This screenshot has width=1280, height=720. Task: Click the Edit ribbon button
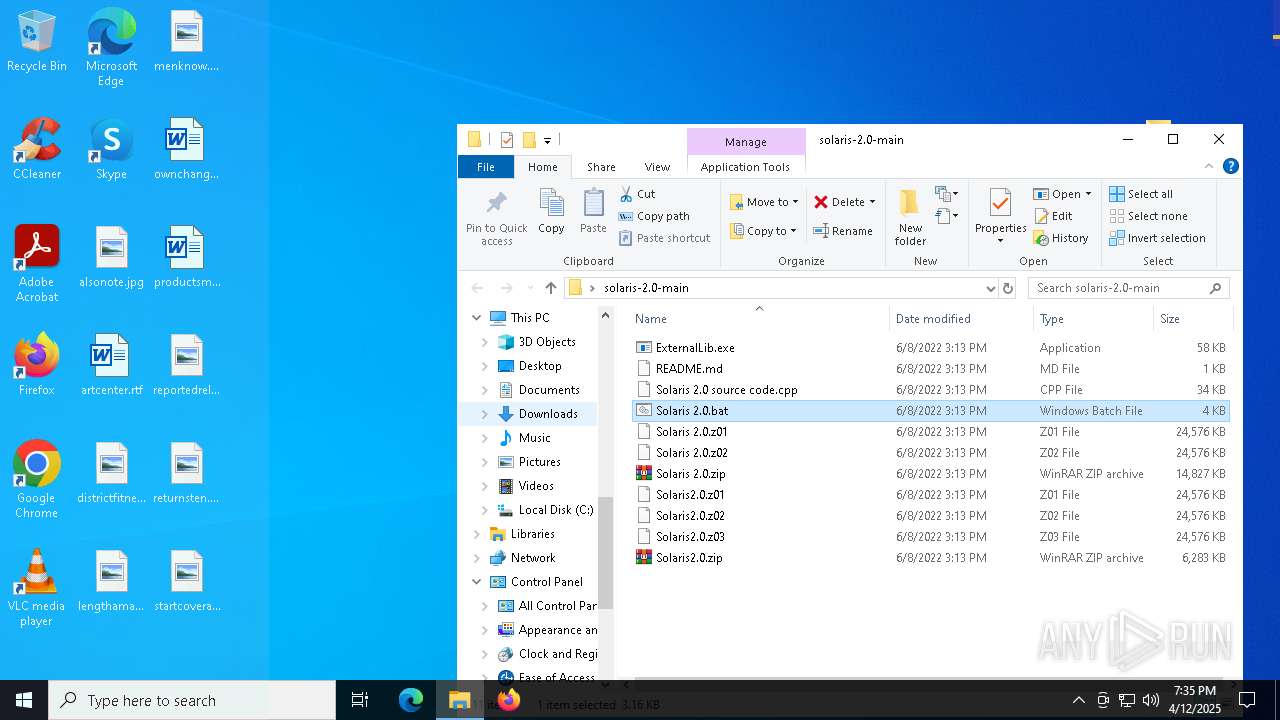[1053, 216]
